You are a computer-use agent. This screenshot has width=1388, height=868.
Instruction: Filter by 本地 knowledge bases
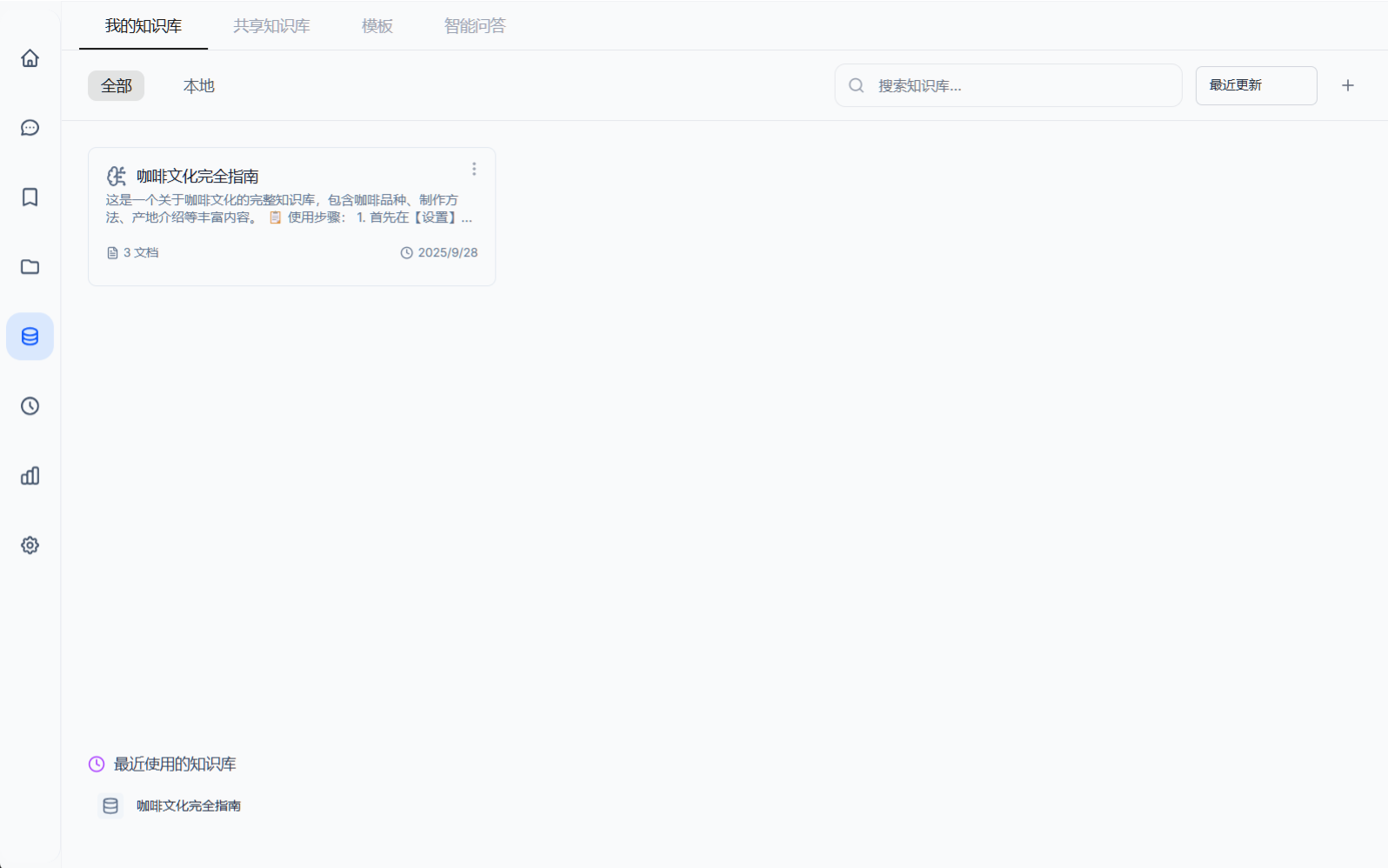pyautogui.click(x=198, y=86)
